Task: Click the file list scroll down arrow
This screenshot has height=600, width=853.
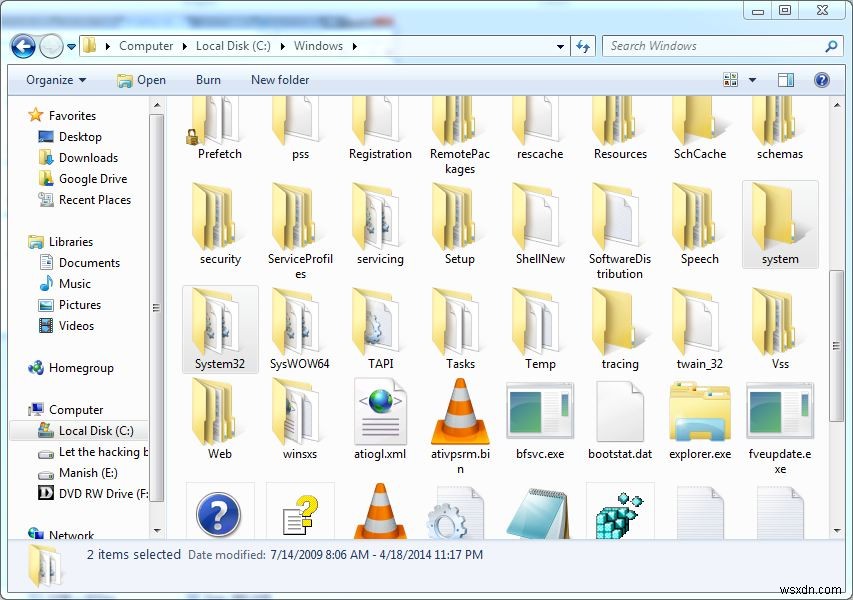Action: pyautogui.click(x=836, y=531)
